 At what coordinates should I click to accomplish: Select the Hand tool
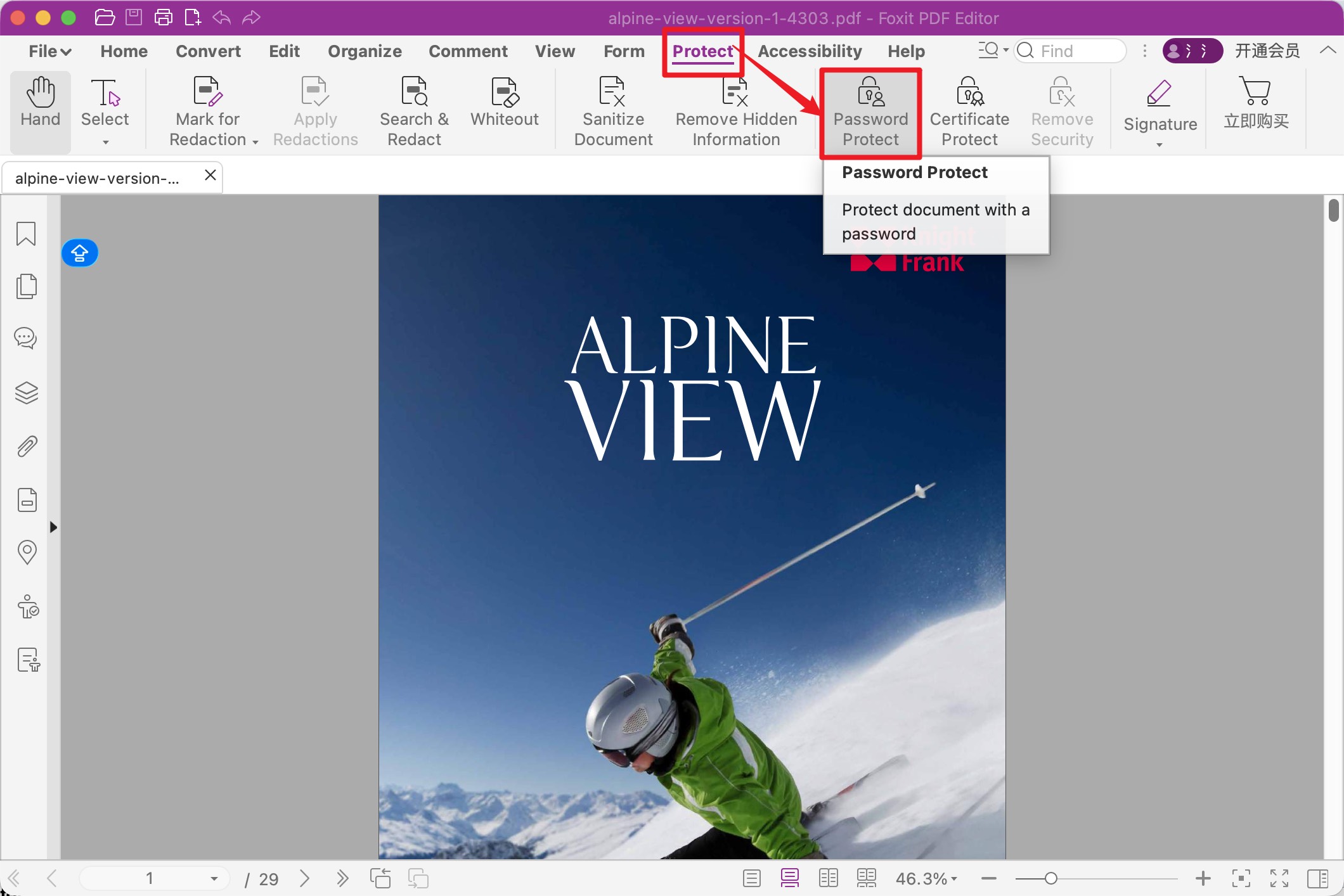tap(41, 111)
